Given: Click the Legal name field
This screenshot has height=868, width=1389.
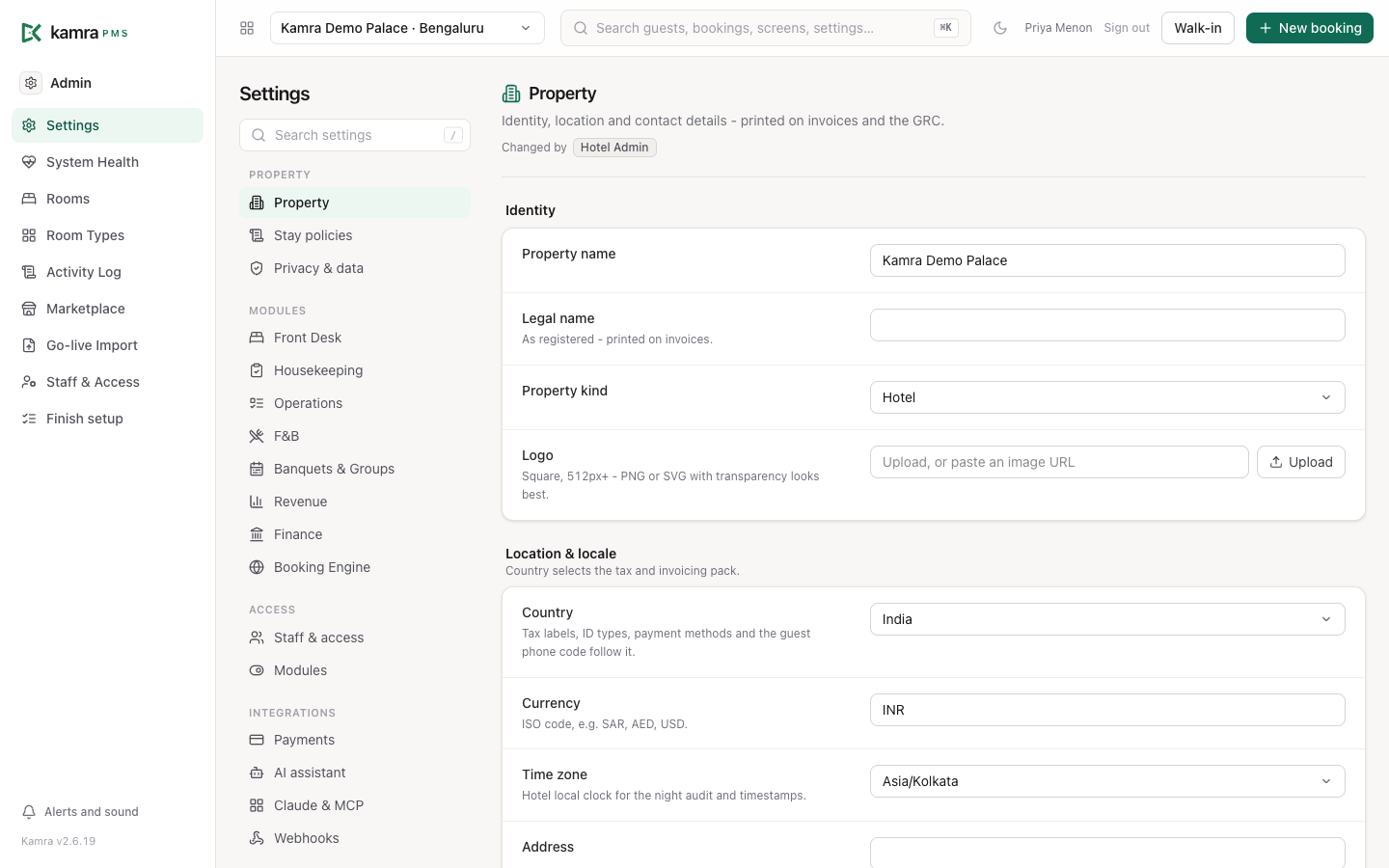Looking at the screenshot, I should point(1107,325).
